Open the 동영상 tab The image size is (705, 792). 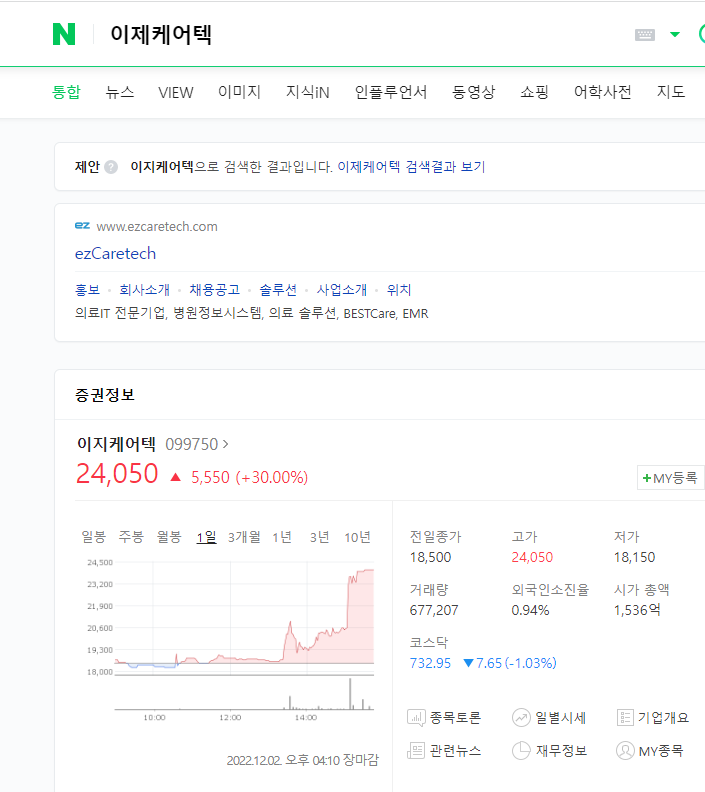474,92
